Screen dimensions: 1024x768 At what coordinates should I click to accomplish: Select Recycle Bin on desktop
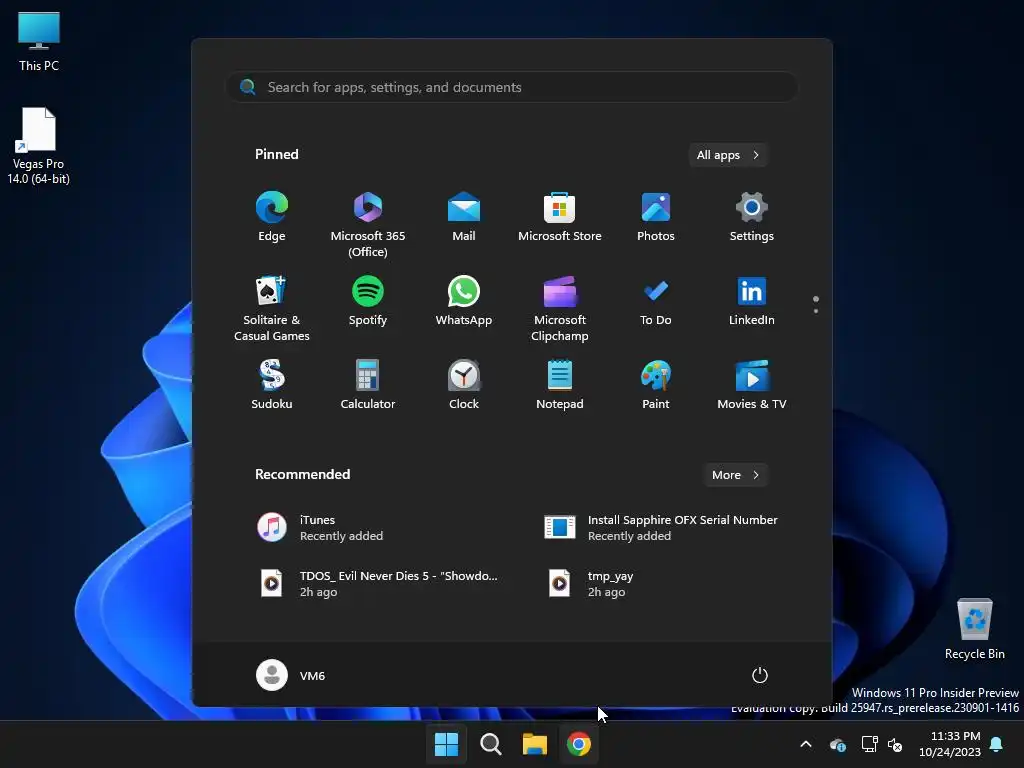[x=975, y=630]
